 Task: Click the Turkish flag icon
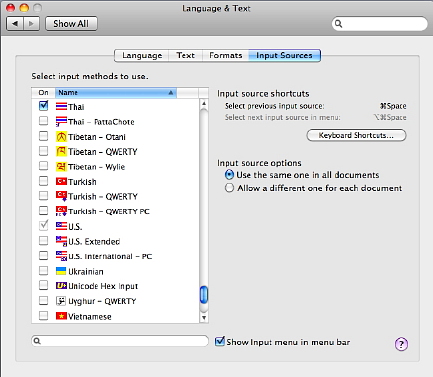click(61, 181)
